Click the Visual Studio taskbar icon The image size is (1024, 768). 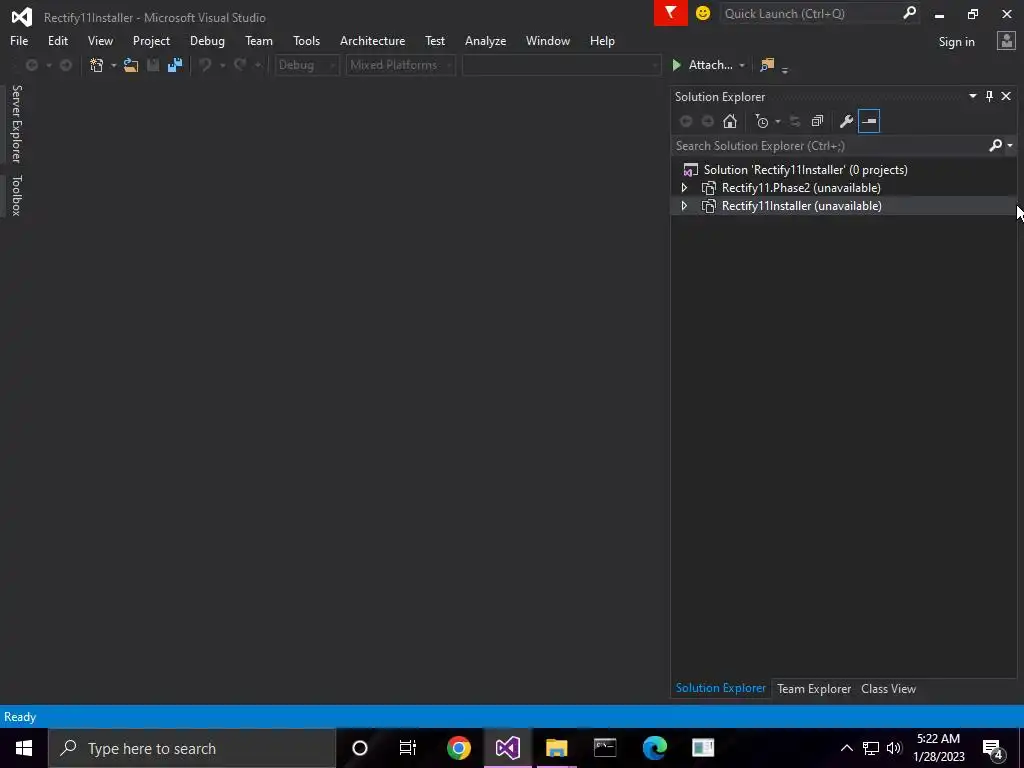point(507,748)
